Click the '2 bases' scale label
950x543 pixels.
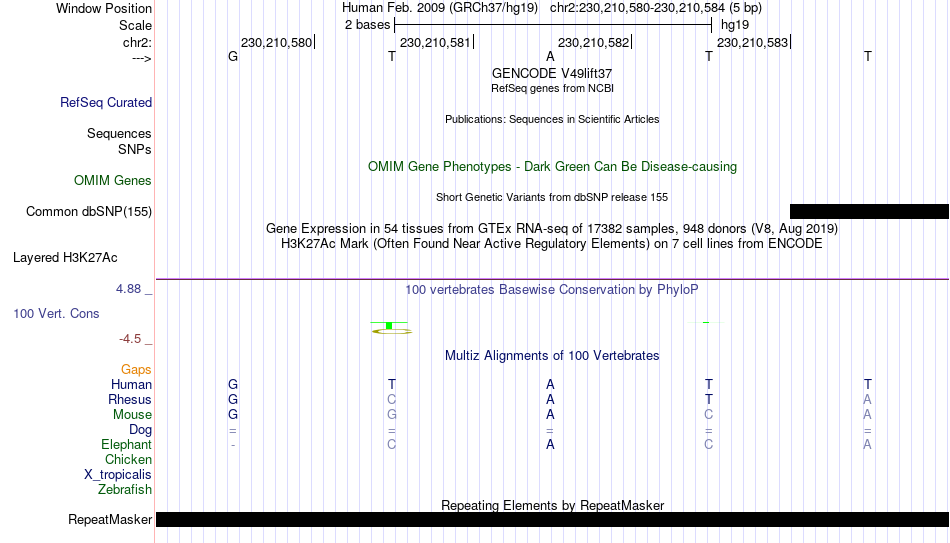tap(367, 25)
